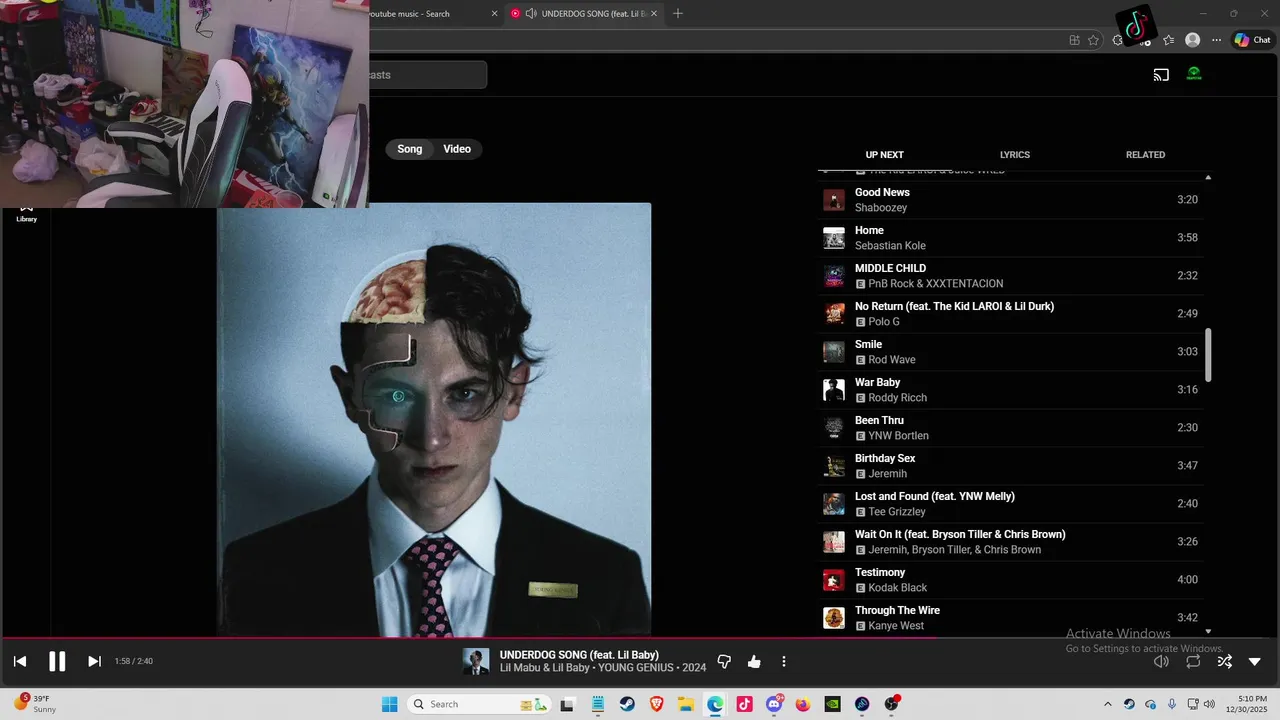Play Good News by Shaboozey from the queue
The width and height of the screenshot is (1280, 720).
pyautogui.click(x=1010, y=200)
